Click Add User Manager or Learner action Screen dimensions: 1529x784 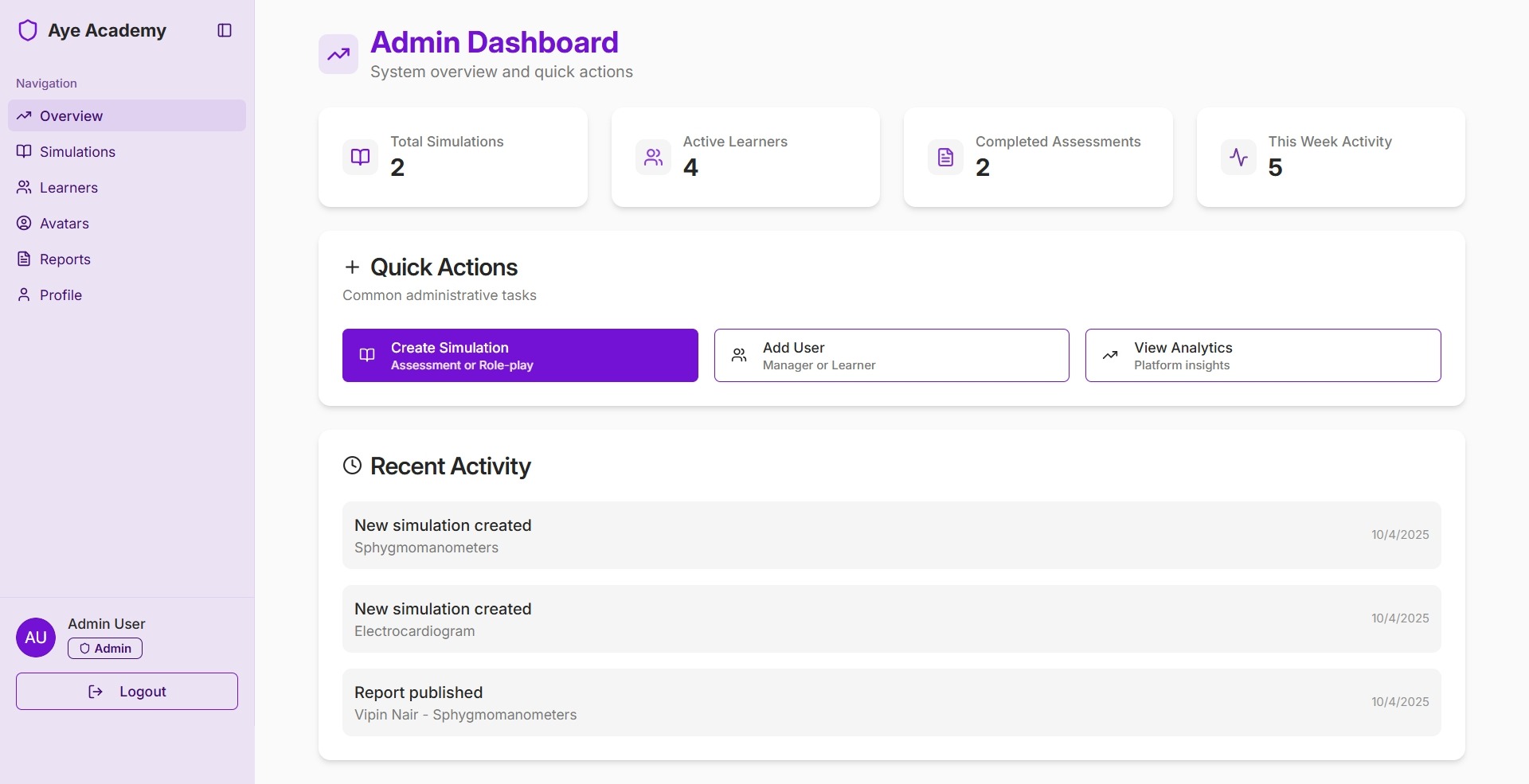click(x=891, y=355)
